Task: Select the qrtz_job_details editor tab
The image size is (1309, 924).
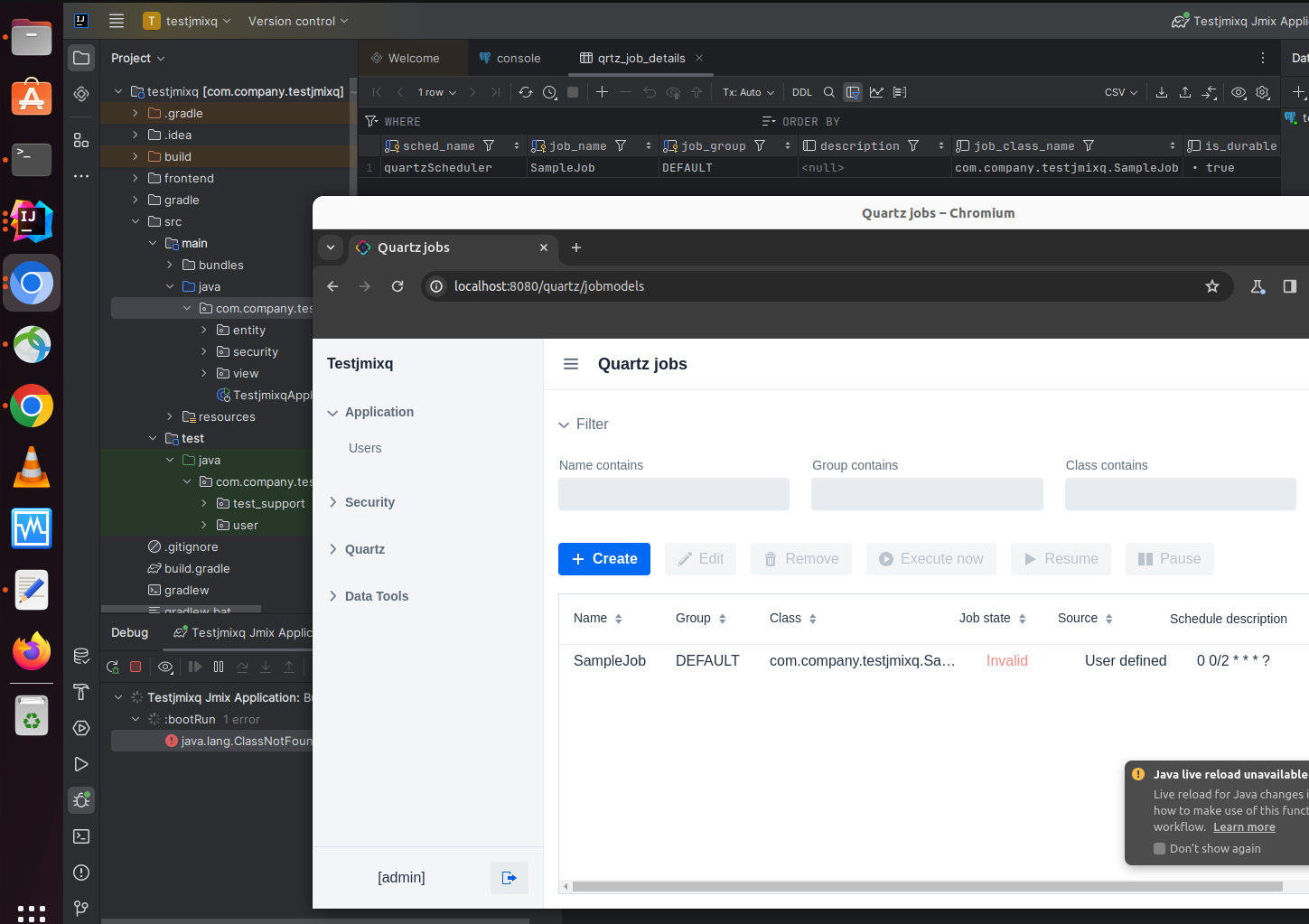Action: click(640, 58)
